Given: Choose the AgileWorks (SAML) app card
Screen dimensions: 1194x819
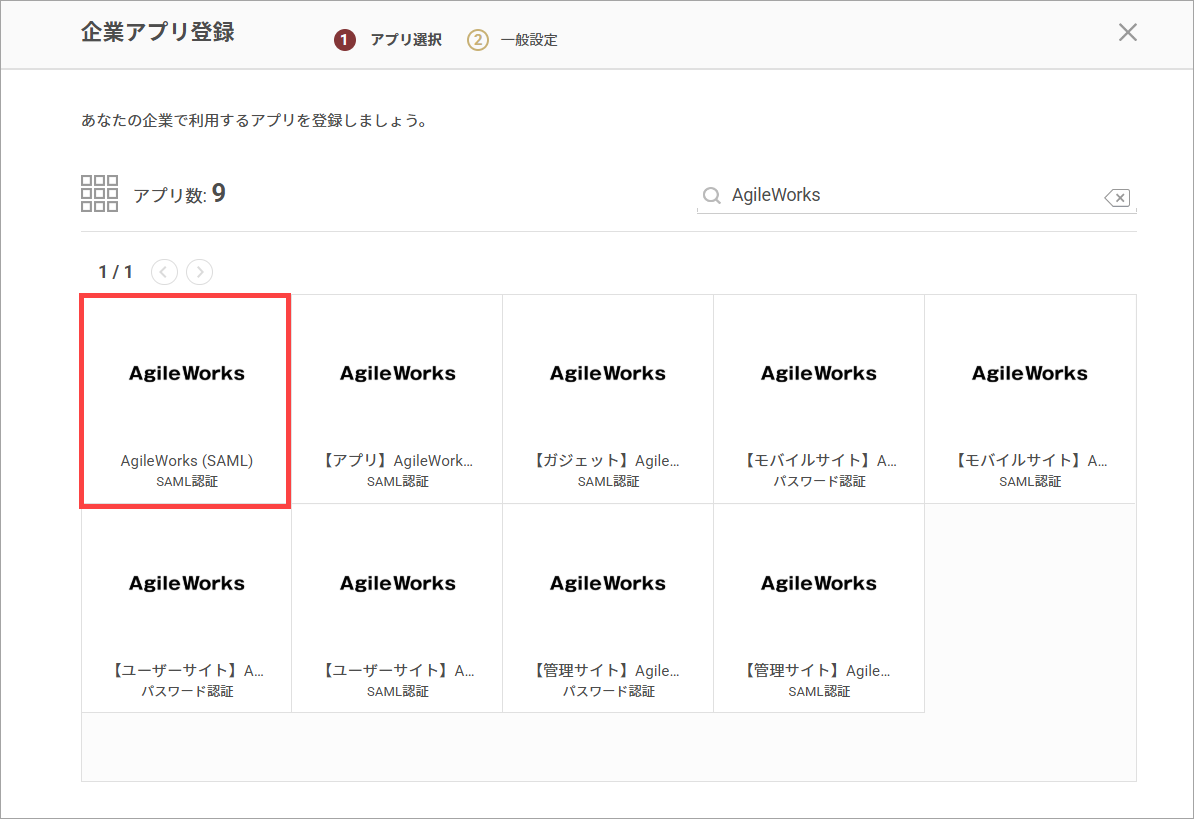Looking at the screenshot, I should [x=186, y=400].
